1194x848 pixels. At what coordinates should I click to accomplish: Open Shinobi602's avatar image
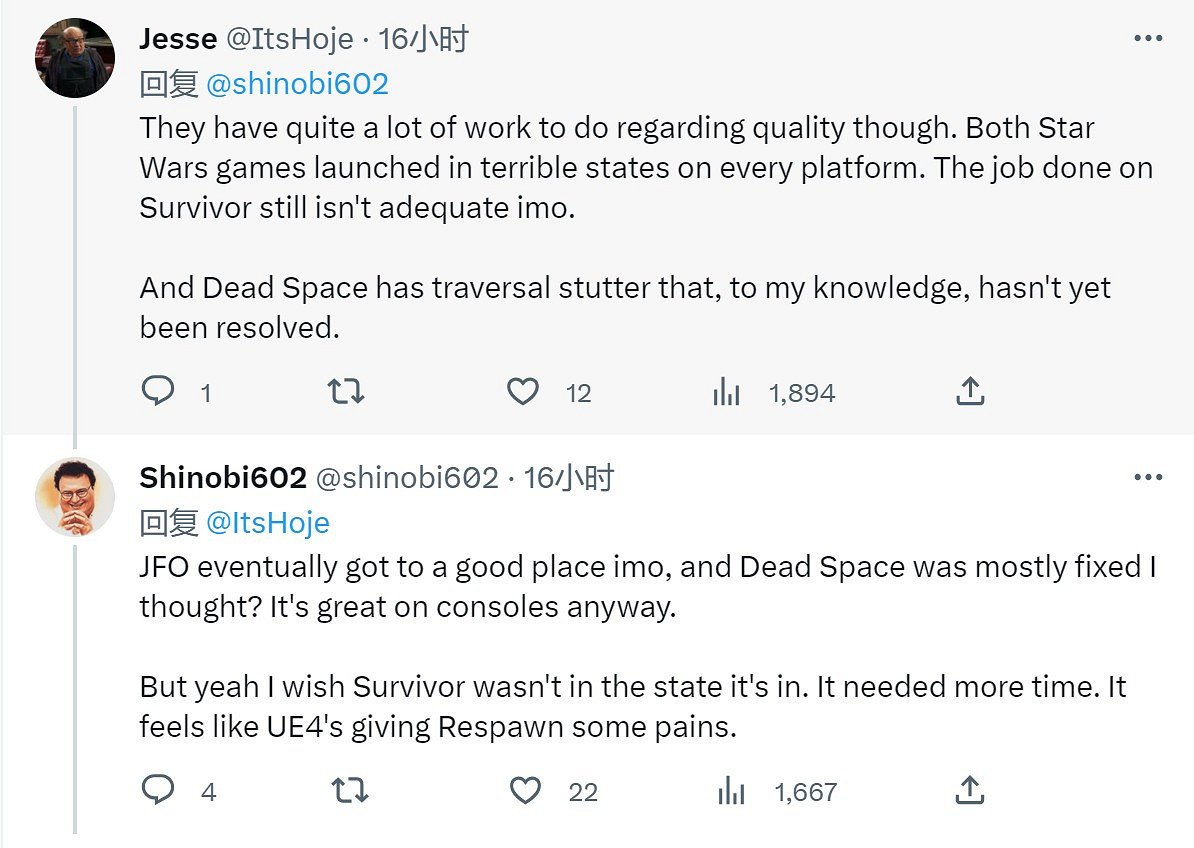pyautogui.click(x=75, y=497)
